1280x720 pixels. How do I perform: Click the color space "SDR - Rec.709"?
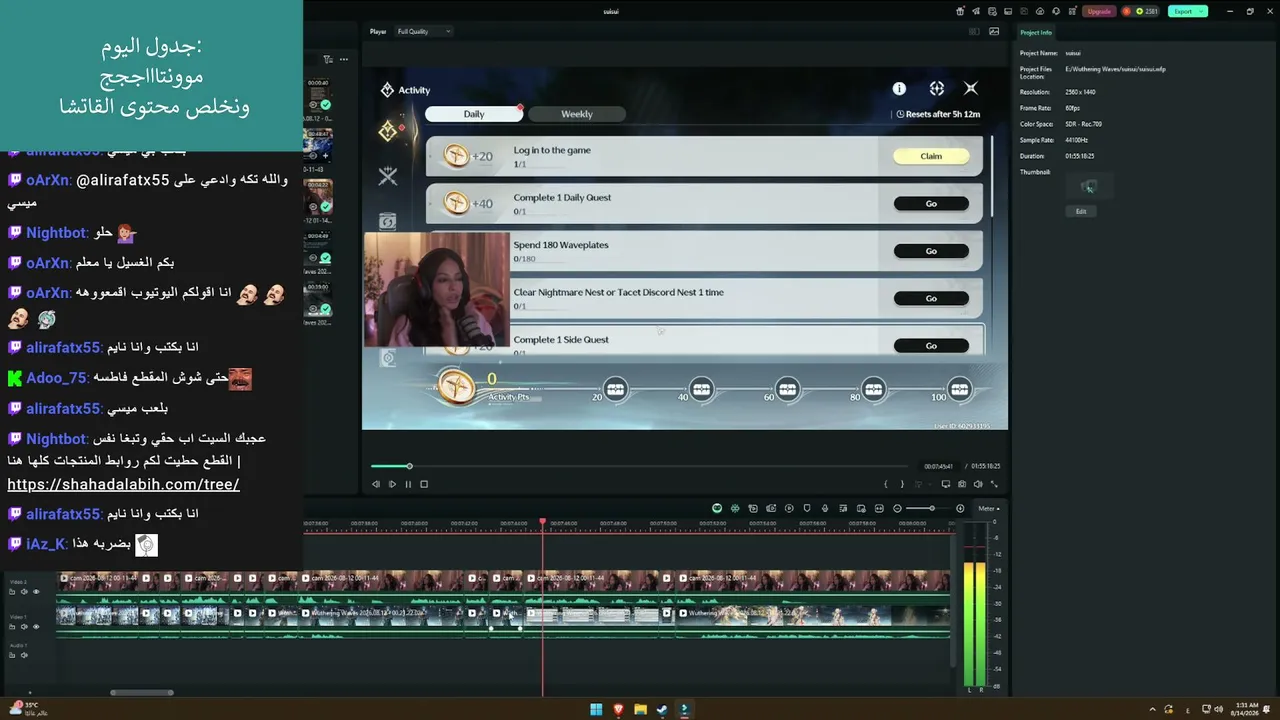[x=1084, y=124]
